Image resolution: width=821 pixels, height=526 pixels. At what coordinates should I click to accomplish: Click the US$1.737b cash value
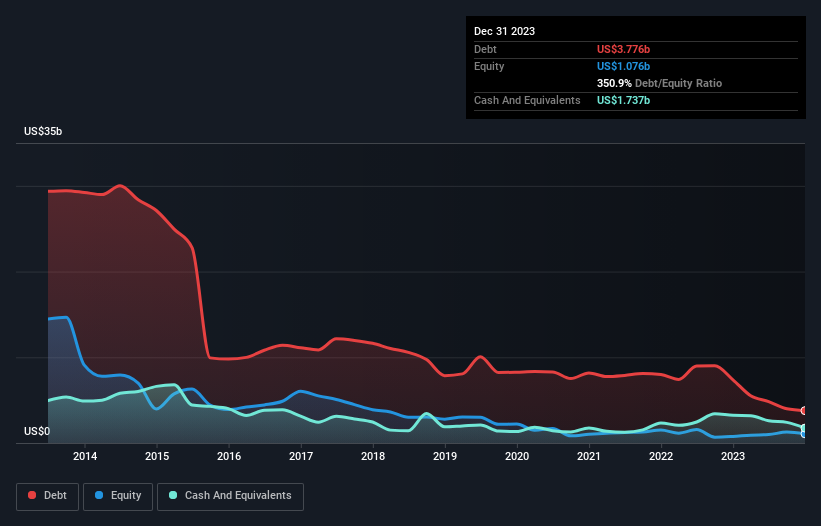[x=623, y=100]
